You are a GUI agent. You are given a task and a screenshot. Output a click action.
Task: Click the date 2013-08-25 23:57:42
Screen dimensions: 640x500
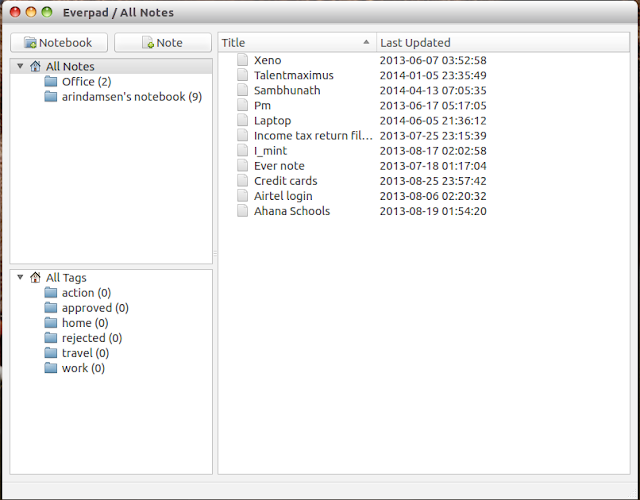[x=433, y=181]
